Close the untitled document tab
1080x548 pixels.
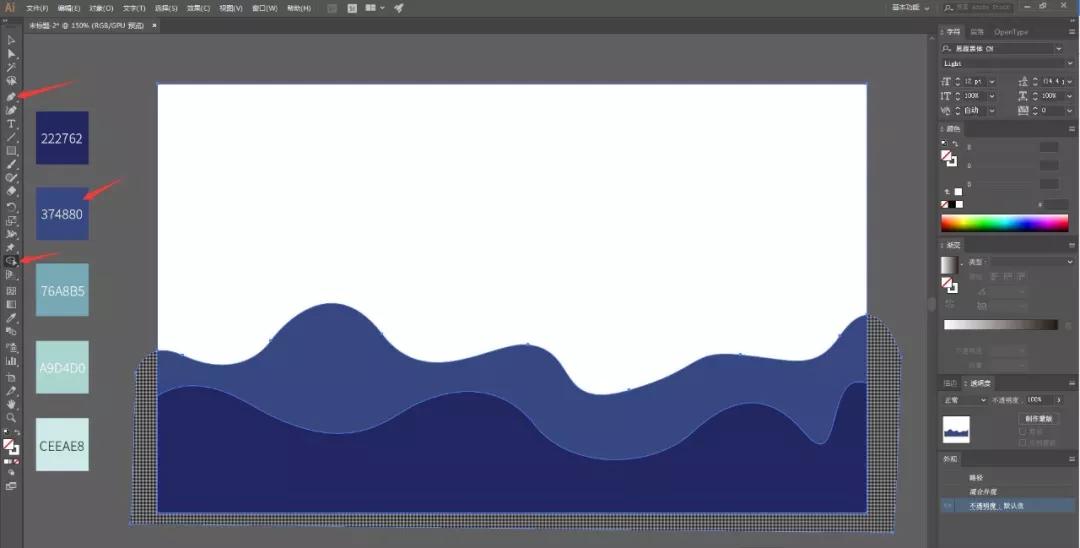[154, 25]
